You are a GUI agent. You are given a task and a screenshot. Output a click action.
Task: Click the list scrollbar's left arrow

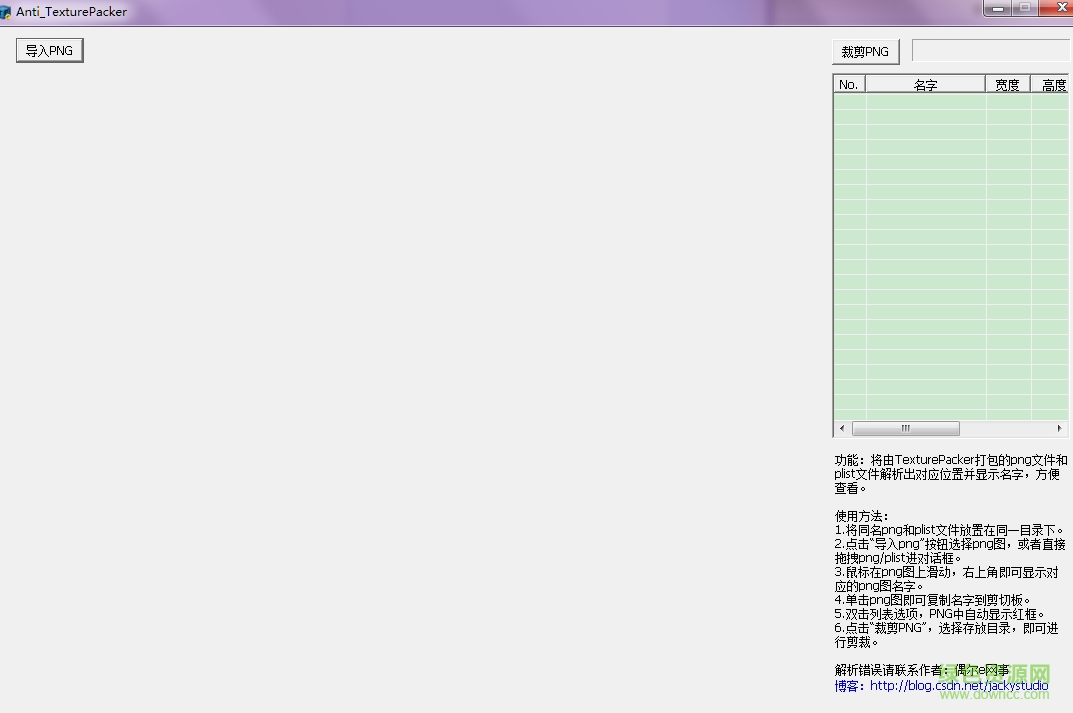tap(842, 429)
